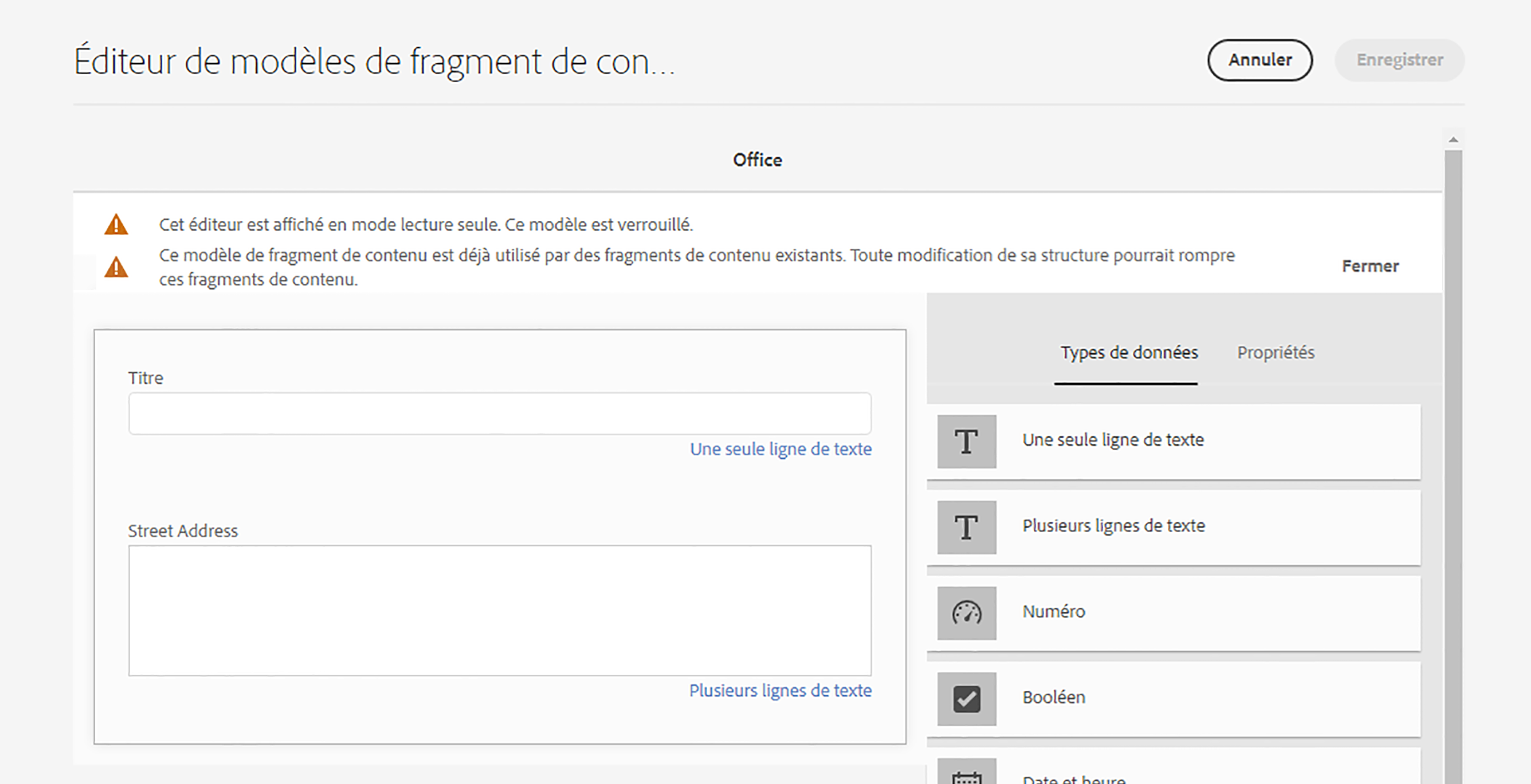Click the vertical scrollbar track
1531x784 pixels.
[1453, 474]
